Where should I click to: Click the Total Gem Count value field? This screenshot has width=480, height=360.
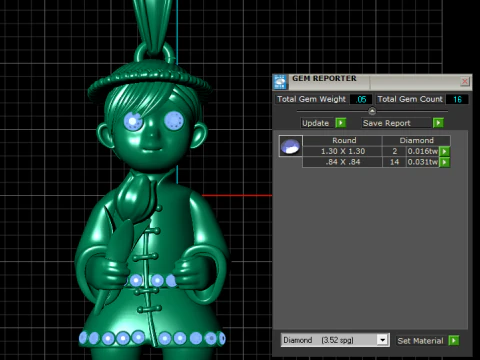(x=457, y=99)
